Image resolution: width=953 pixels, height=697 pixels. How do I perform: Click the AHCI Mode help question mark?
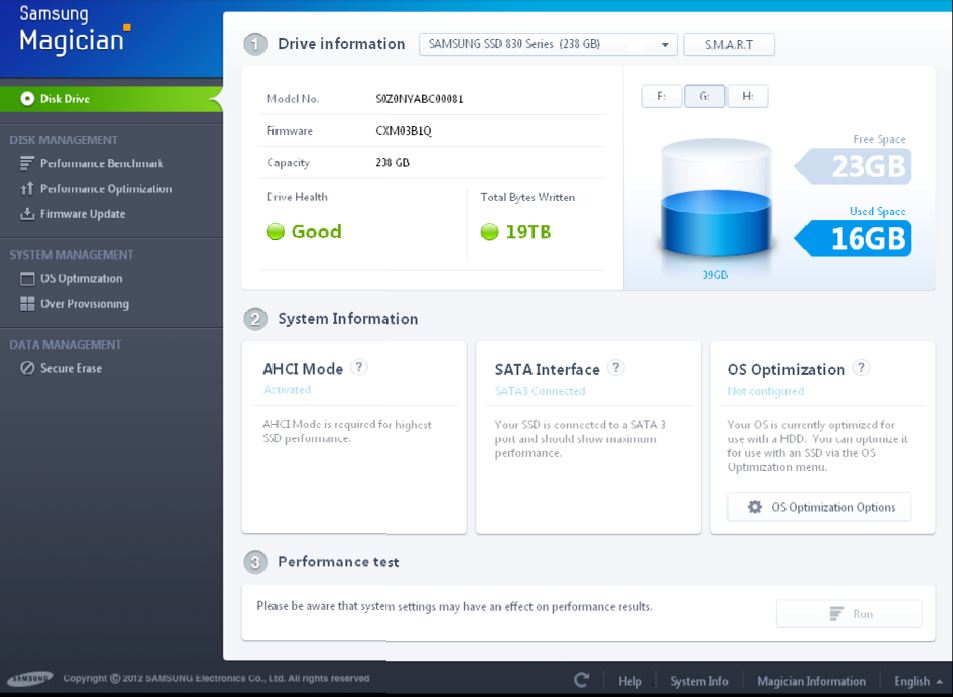click(x=359, y=368)
